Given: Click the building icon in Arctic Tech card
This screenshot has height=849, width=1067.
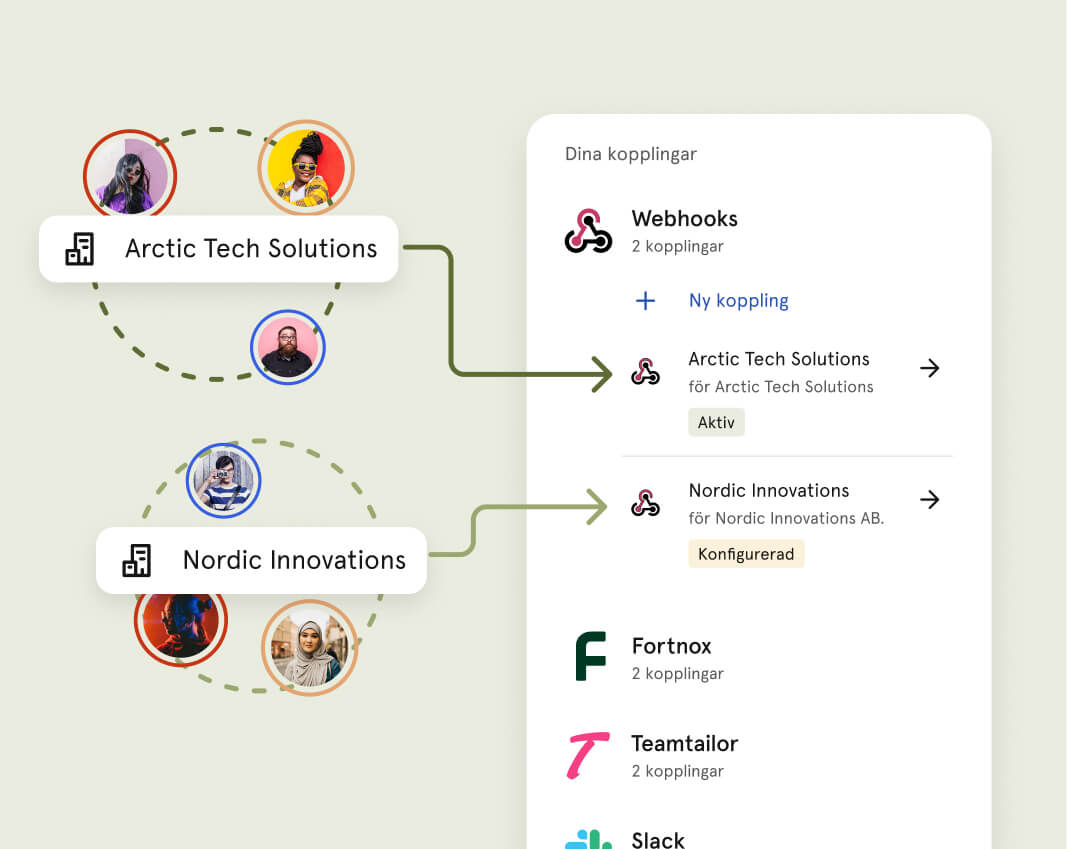Looking at the screenshot, I should [x=80, y=249].
